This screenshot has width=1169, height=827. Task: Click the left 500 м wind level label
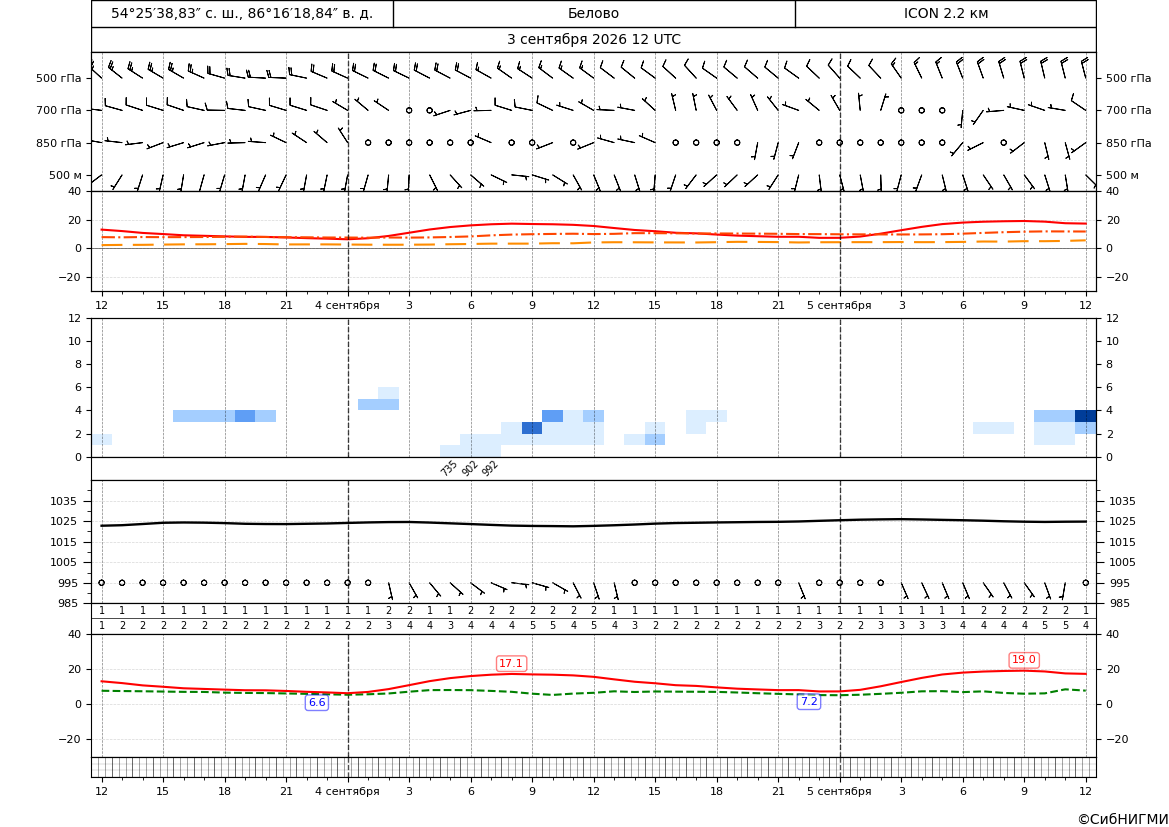pos(66,175)
